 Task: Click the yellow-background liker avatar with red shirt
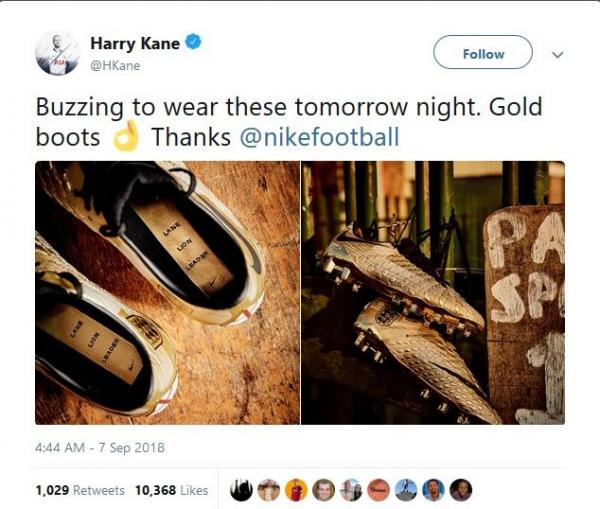coord(296,490)
